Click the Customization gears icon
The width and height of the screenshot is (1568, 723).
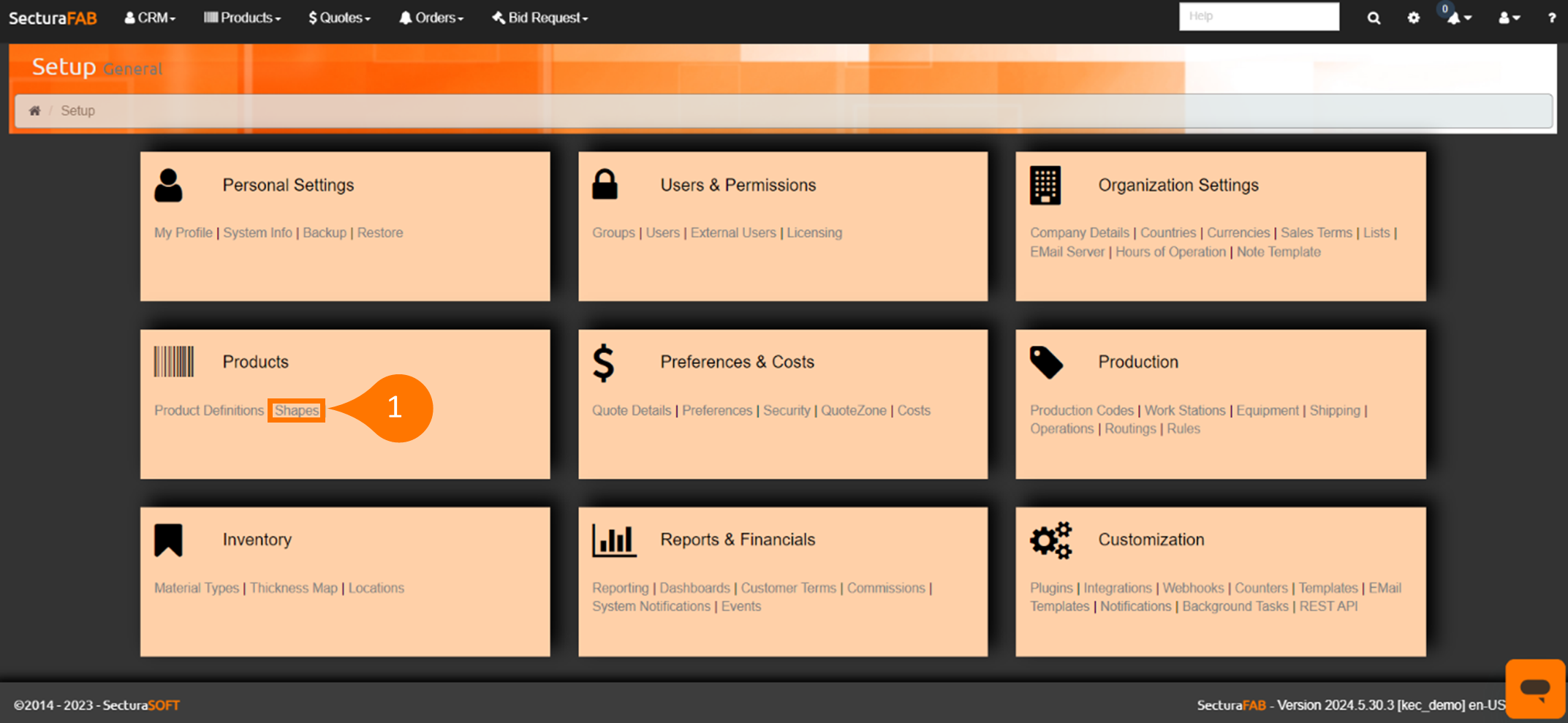[1050, 541]
